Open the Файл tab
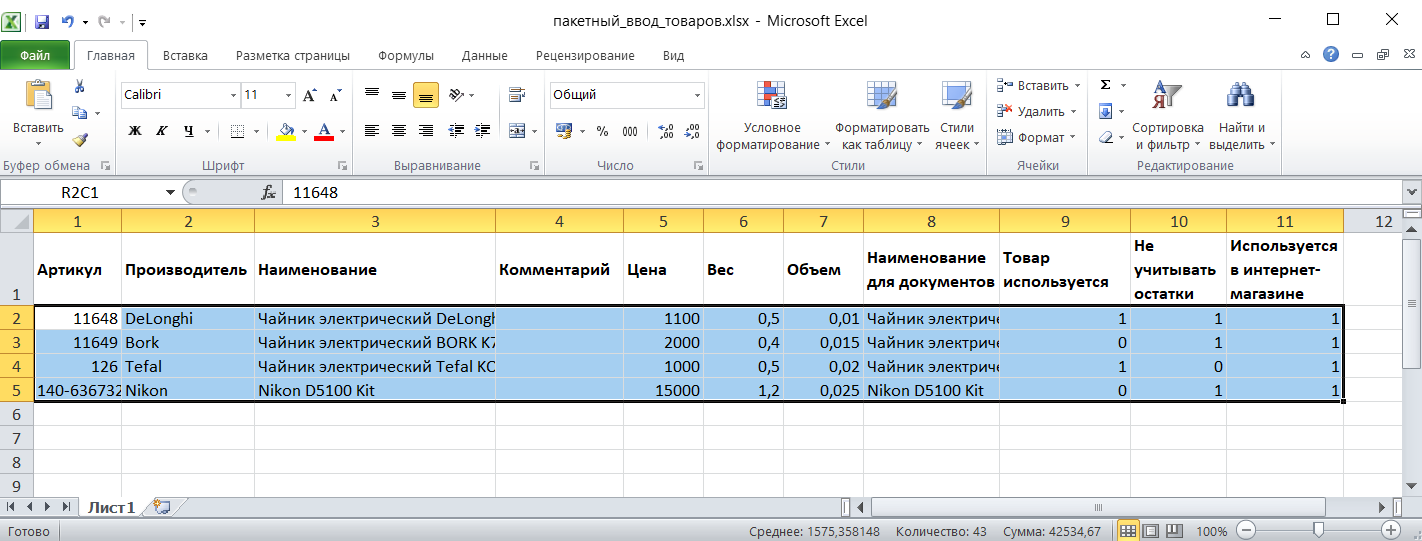The width and height of the screenshot is (1422, 541). click(x=35, y=55)
